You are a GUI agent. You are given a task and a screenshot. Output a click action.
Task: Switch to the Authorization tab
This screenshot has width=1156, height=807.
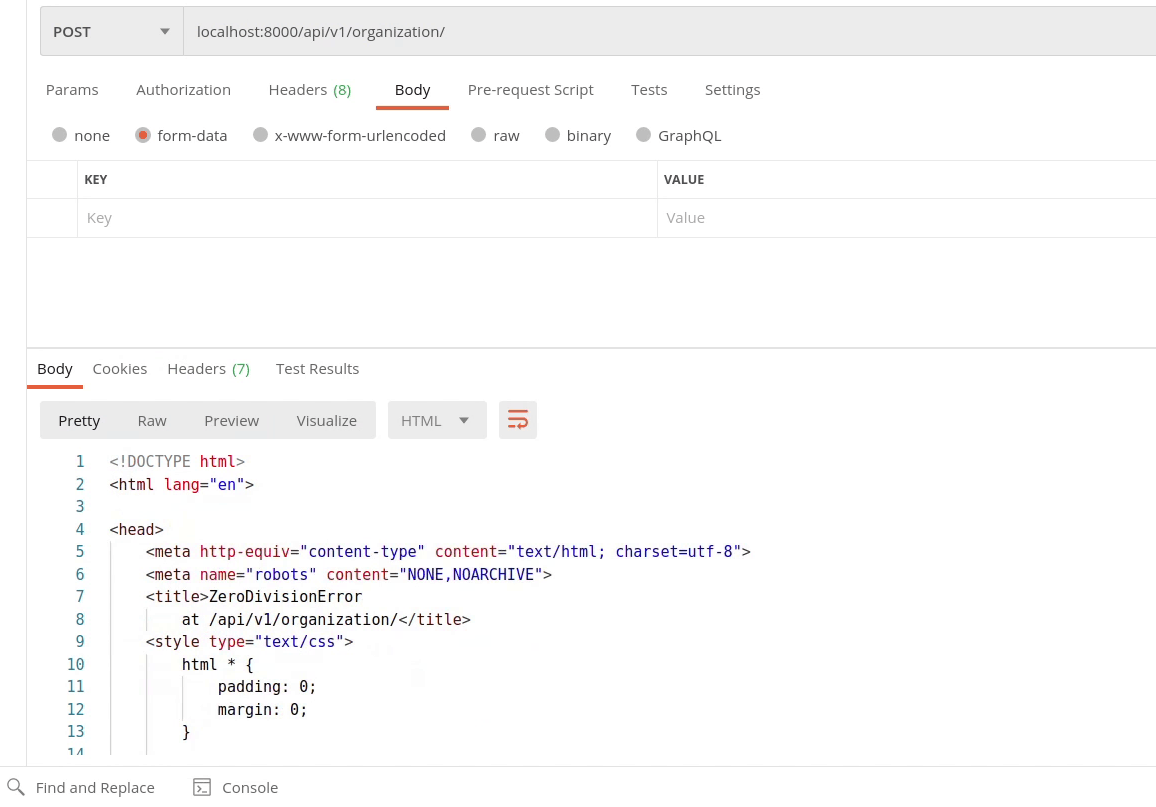point(183,90)
